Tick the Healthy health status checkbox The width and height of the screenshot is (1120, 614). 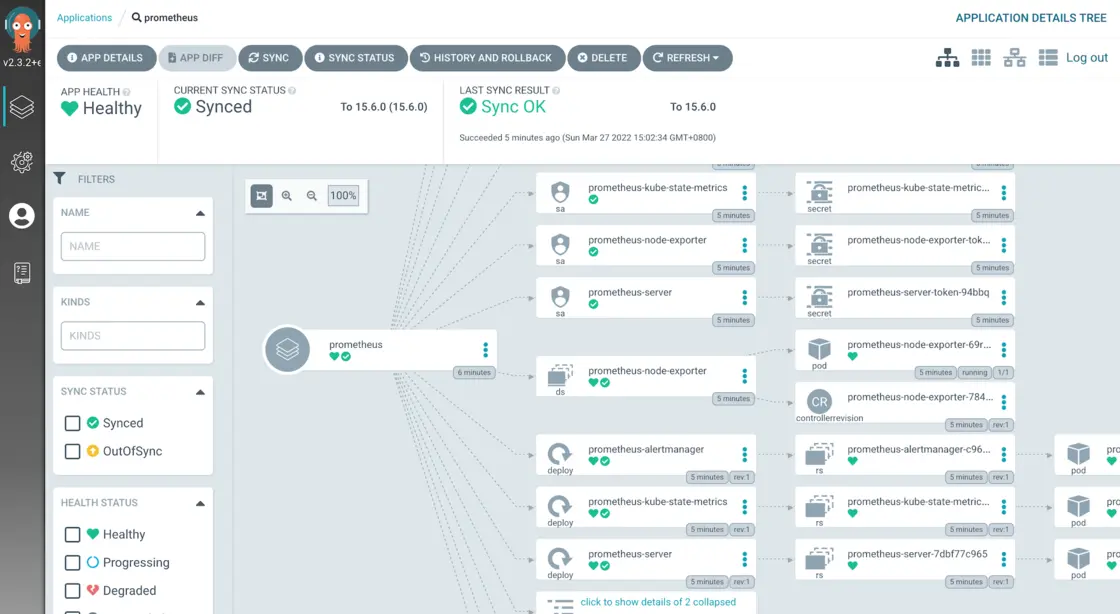click(x=72, y=535)
